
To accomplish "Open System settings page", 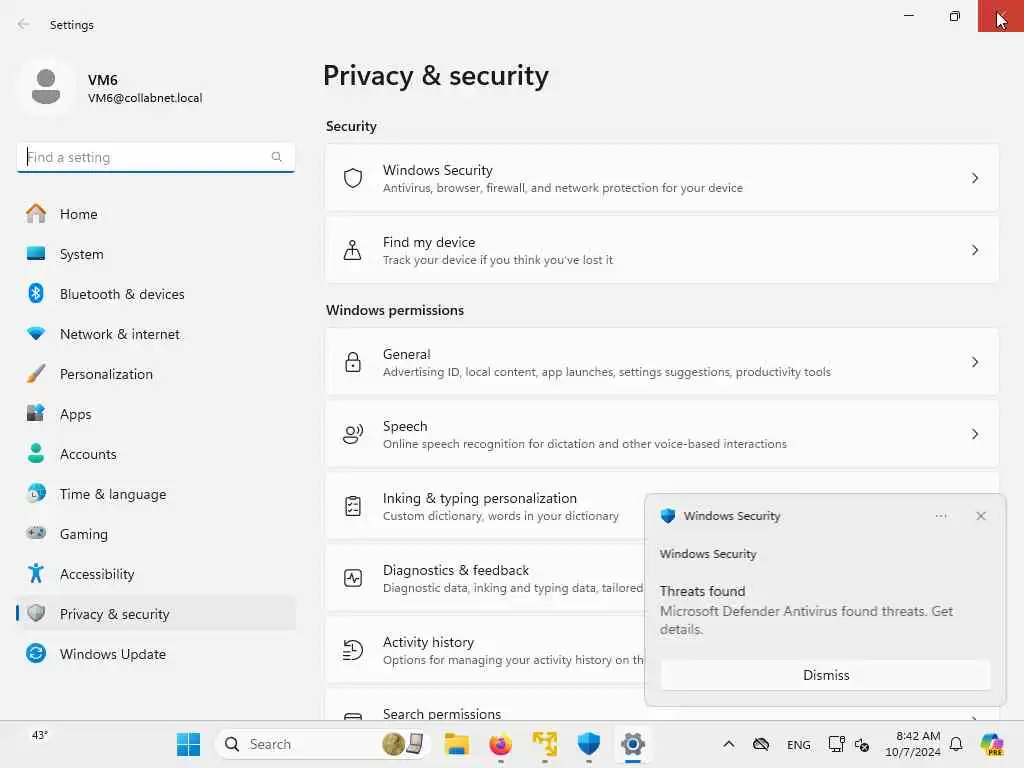I will 155,253.
